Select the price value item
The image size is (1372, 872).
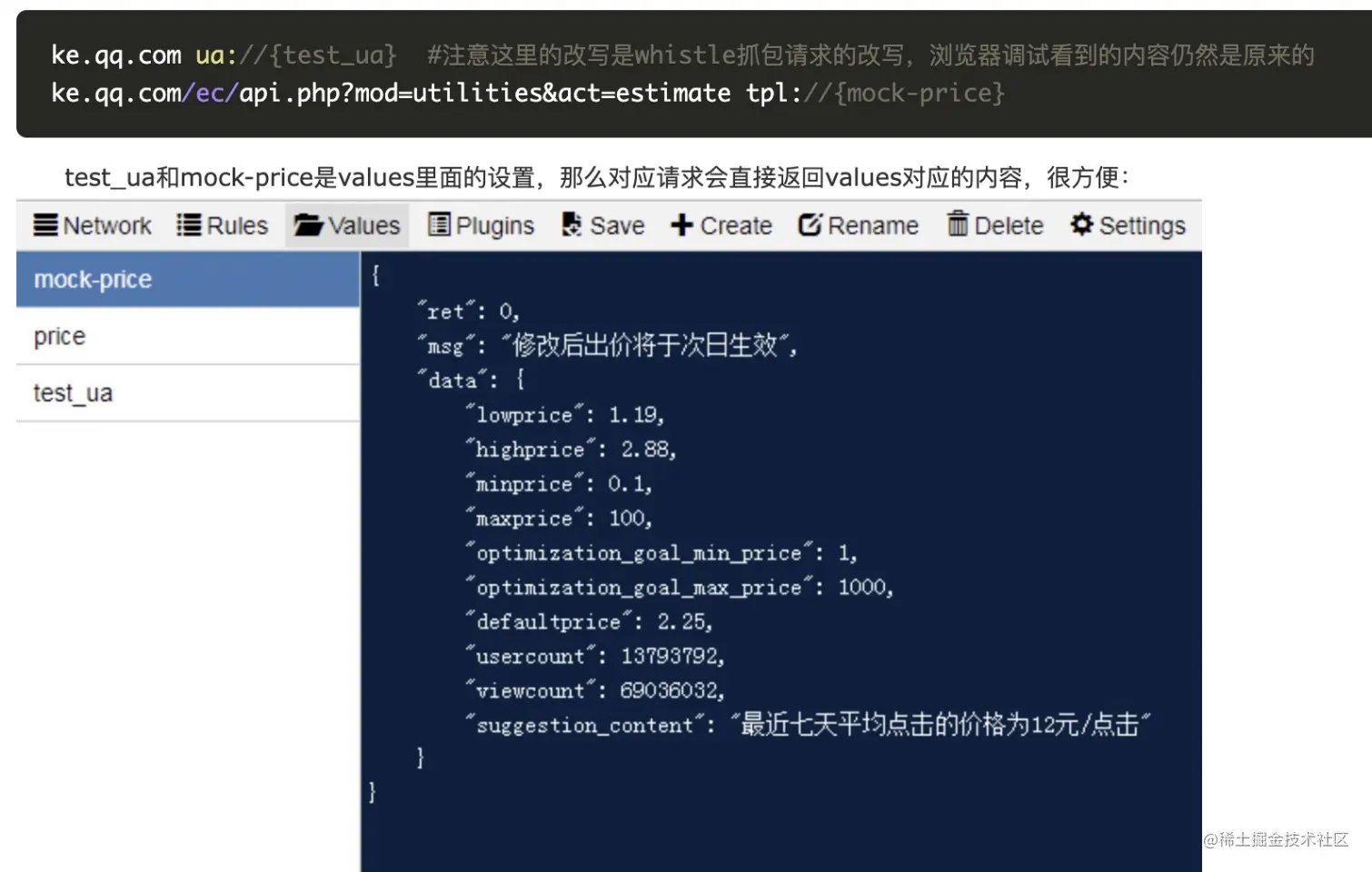tap(188, 336)
